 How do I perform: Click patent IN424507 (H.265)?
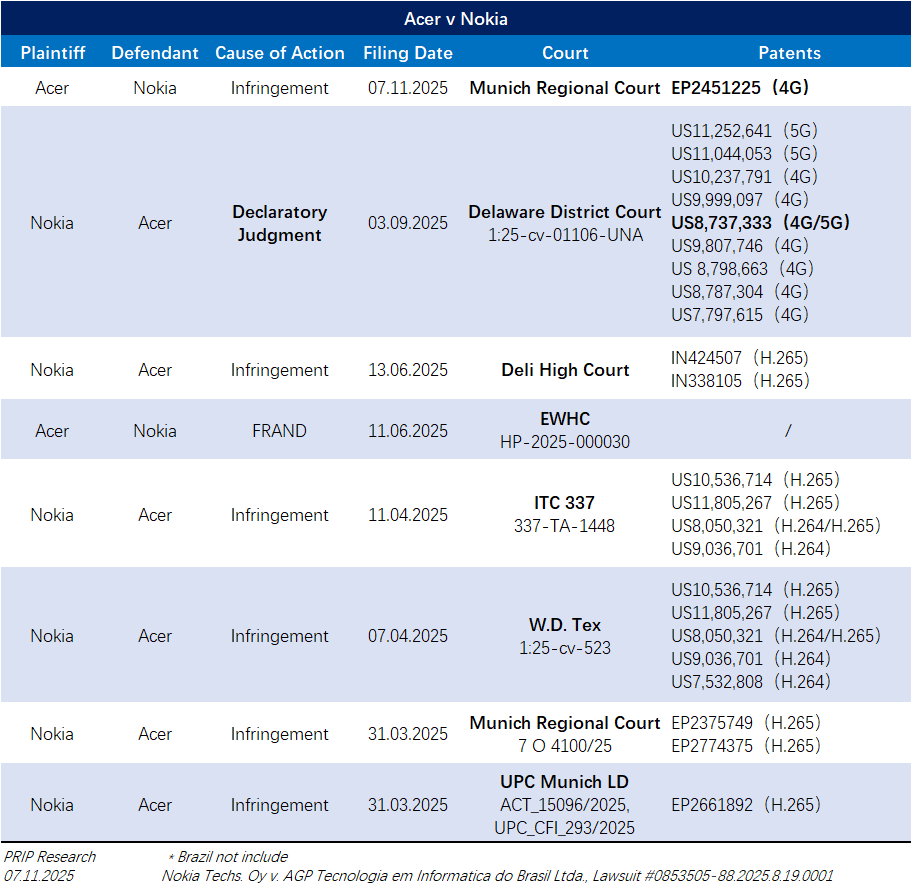(740, 358)
